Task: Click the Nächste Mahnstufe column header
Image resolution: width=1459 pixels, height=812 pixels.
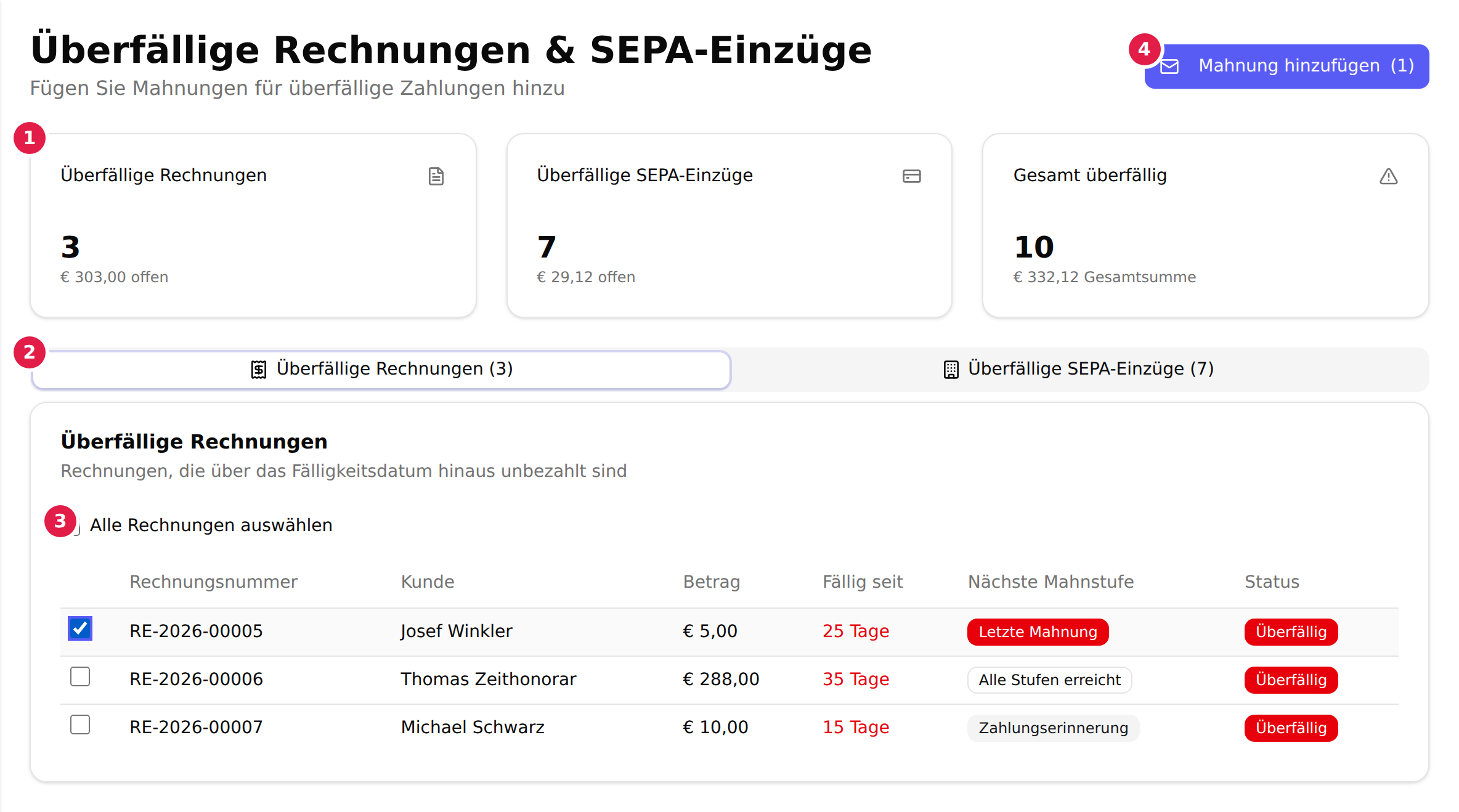Action: pos(1051,582)
